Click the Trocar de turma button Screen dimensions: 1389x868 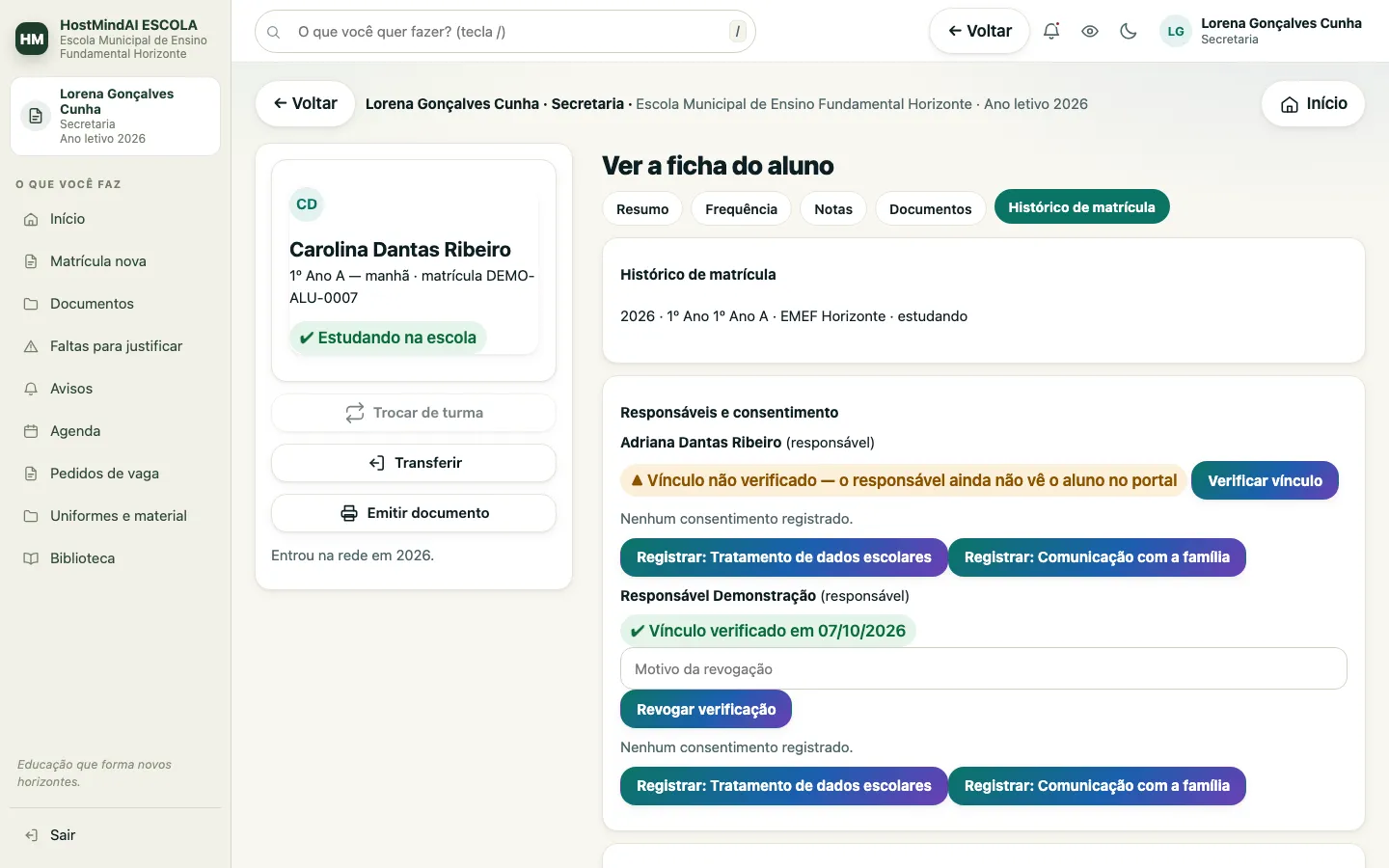pyautogui.click(x=414, y=413)
